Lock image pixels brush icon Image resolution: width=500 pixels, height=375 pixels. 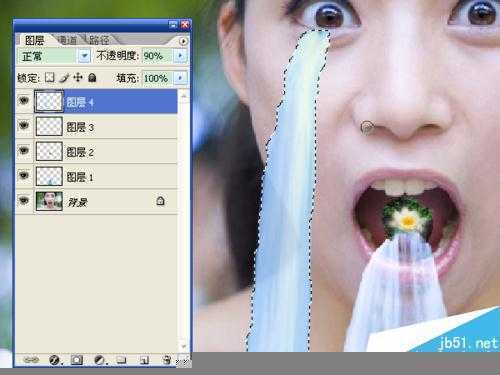tap(64, 78)
